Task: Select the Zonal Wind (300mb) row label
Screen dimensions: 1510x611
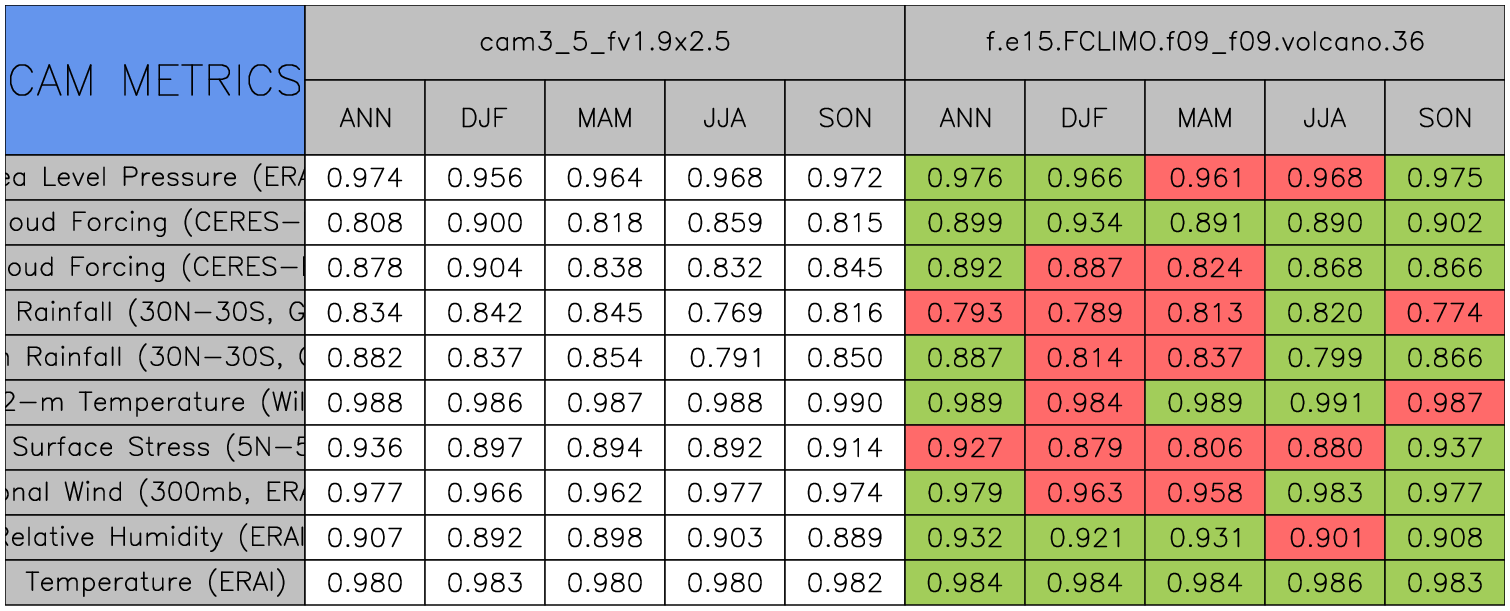Action: (155, 492)
